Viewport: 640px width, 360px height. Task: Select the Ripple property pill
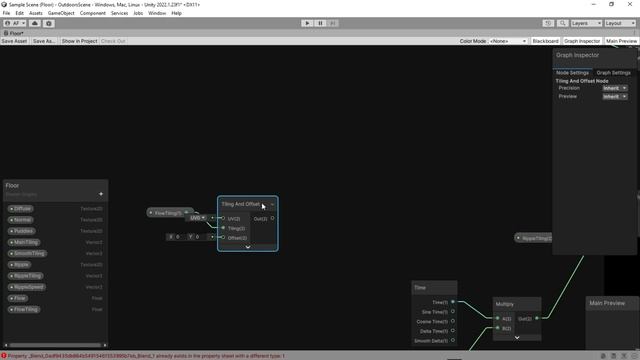coord(19,265)
